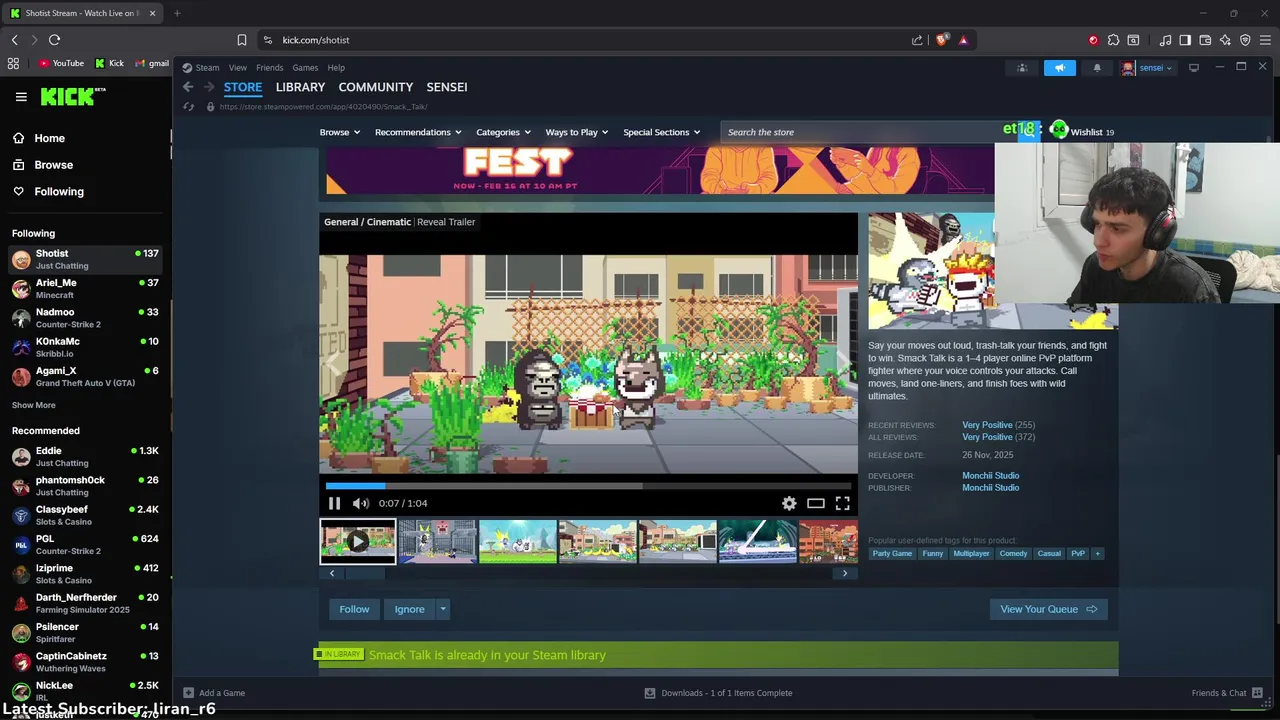Expand the Categories dropdown
Viewport: 1280px width, 720px height.
click(x=503, y=132)
